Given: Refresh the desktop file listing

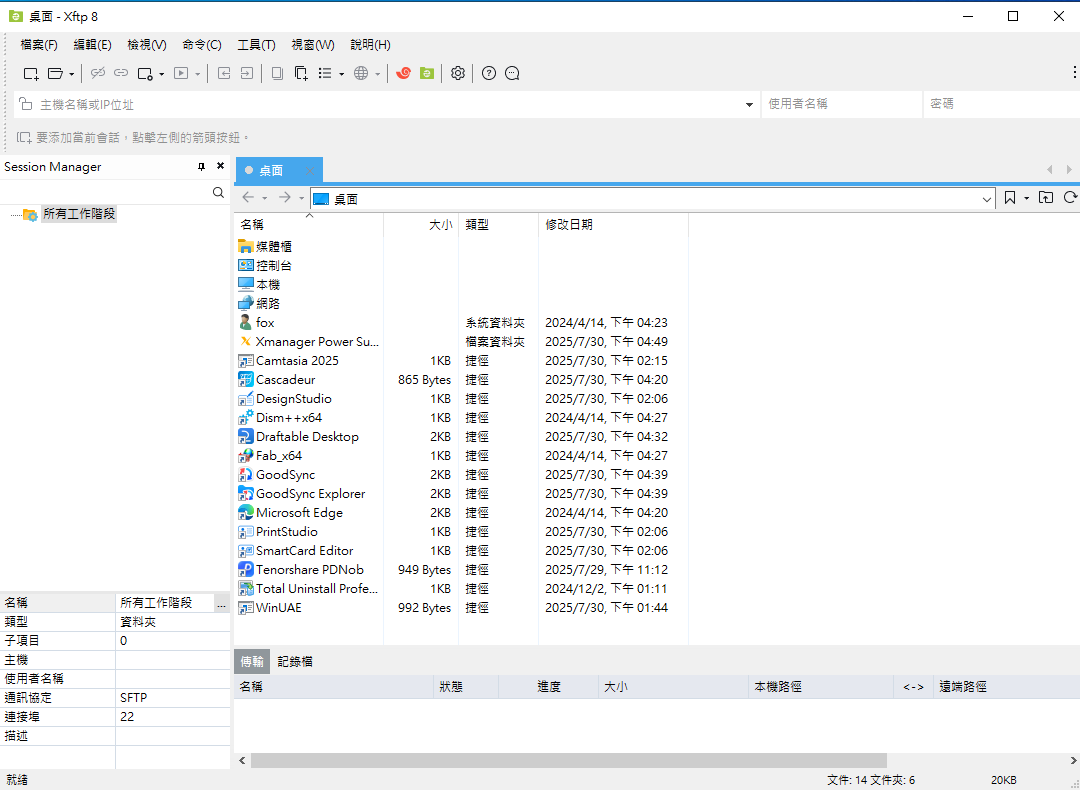Looking at the screenshot, I should tap(1070, 198).
